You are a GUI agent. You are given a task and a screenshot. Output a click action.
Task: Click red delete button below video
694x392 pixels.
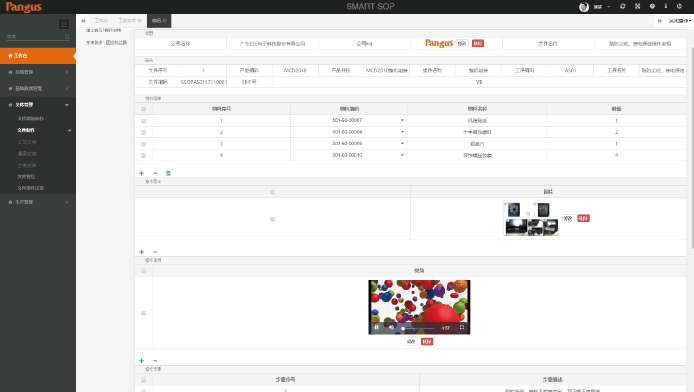point(427,342)
